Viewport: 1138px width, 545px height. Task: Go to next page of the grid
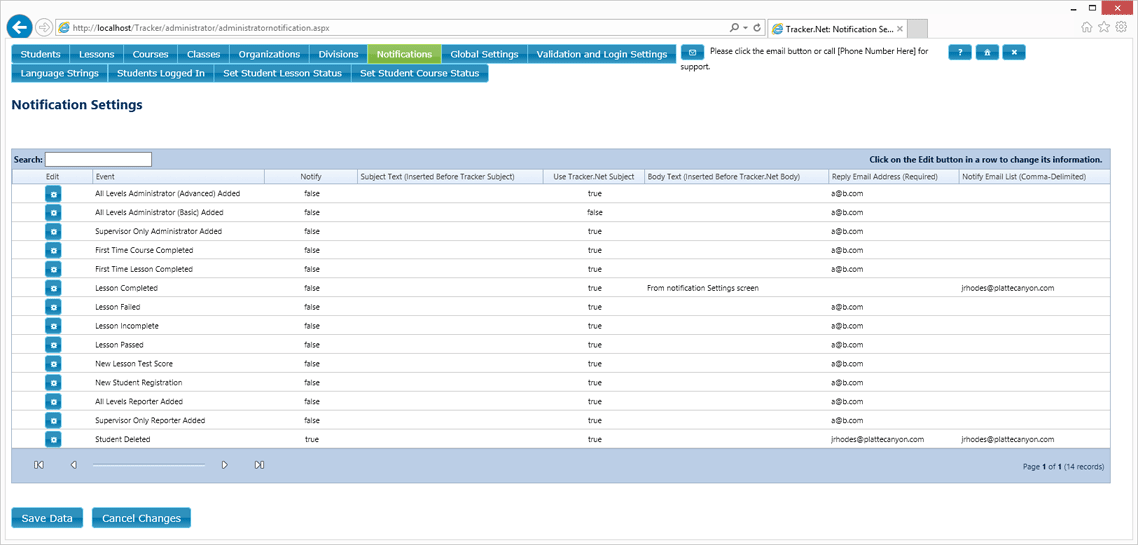pyautogui.click(x=225, y=465)
